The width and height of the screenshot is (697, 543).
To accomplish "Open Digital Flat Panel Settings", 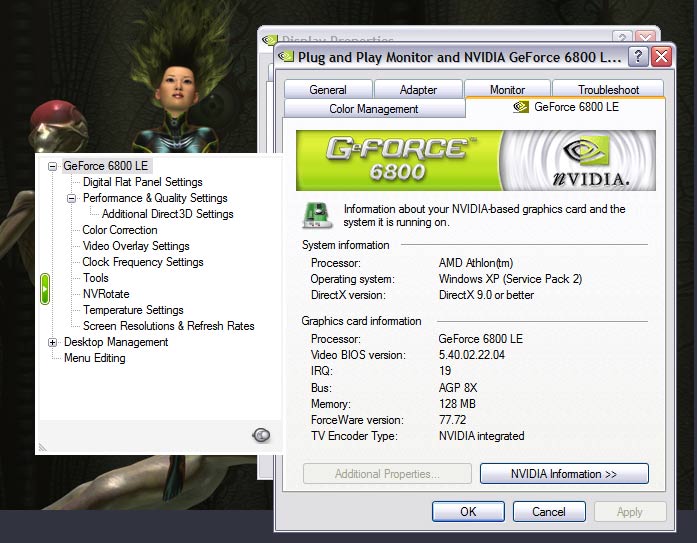I will coord(142,182).
